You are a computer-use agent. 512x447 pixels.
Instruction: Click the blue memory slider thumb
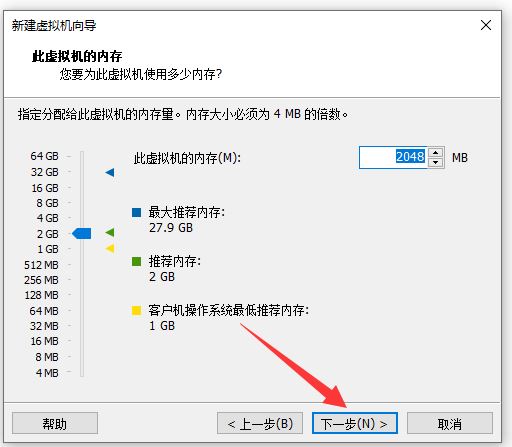coord(82,234)
